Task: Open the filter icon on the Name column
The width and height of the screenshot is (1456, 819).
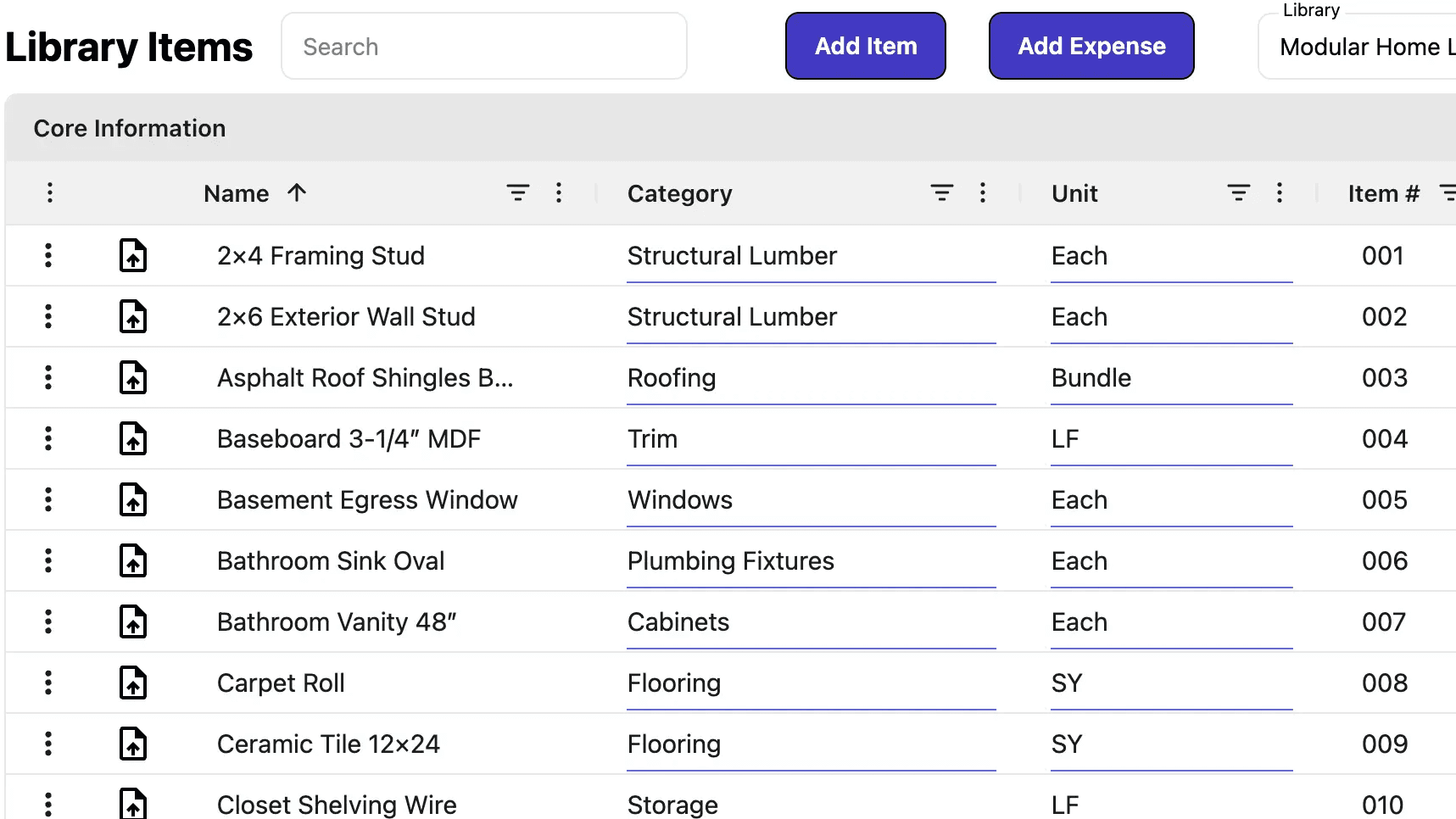Action: pyautogui.click(x=518, y=192)
